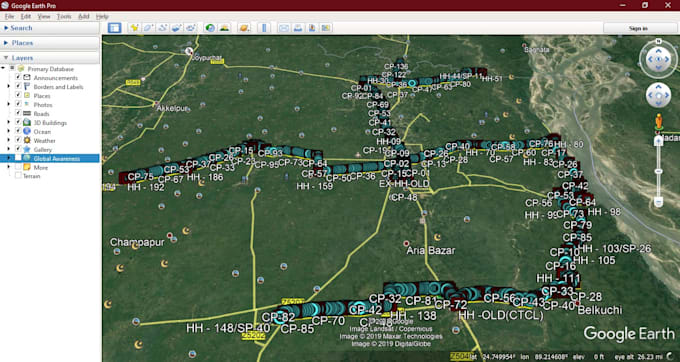Select the Add Polygon tool
Image resolution: width=680 pixels, height=362 pixels.
(x=148, y=28)
